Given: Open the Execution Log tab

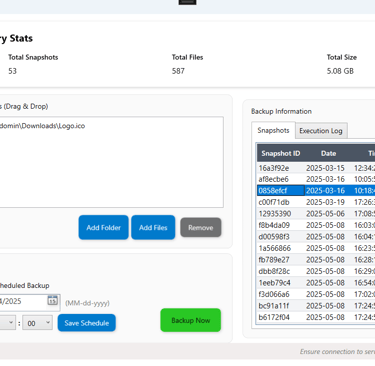Looking at the screenshot, I should tap(321, 131).
